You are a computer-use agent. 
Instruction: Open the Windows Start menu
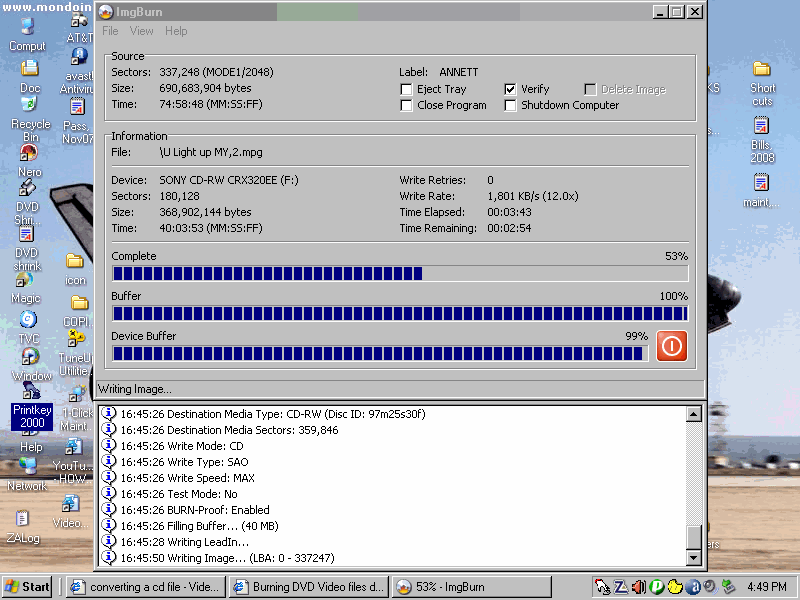pos(28,587)
